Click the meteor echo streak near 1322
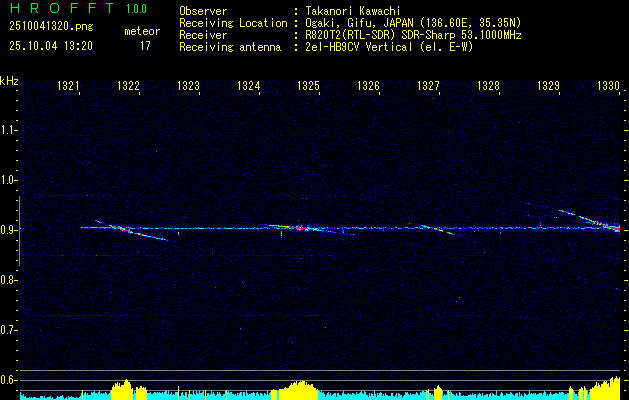Image resolution: width=629 pixels, height=400 pixels. point(125,230)
